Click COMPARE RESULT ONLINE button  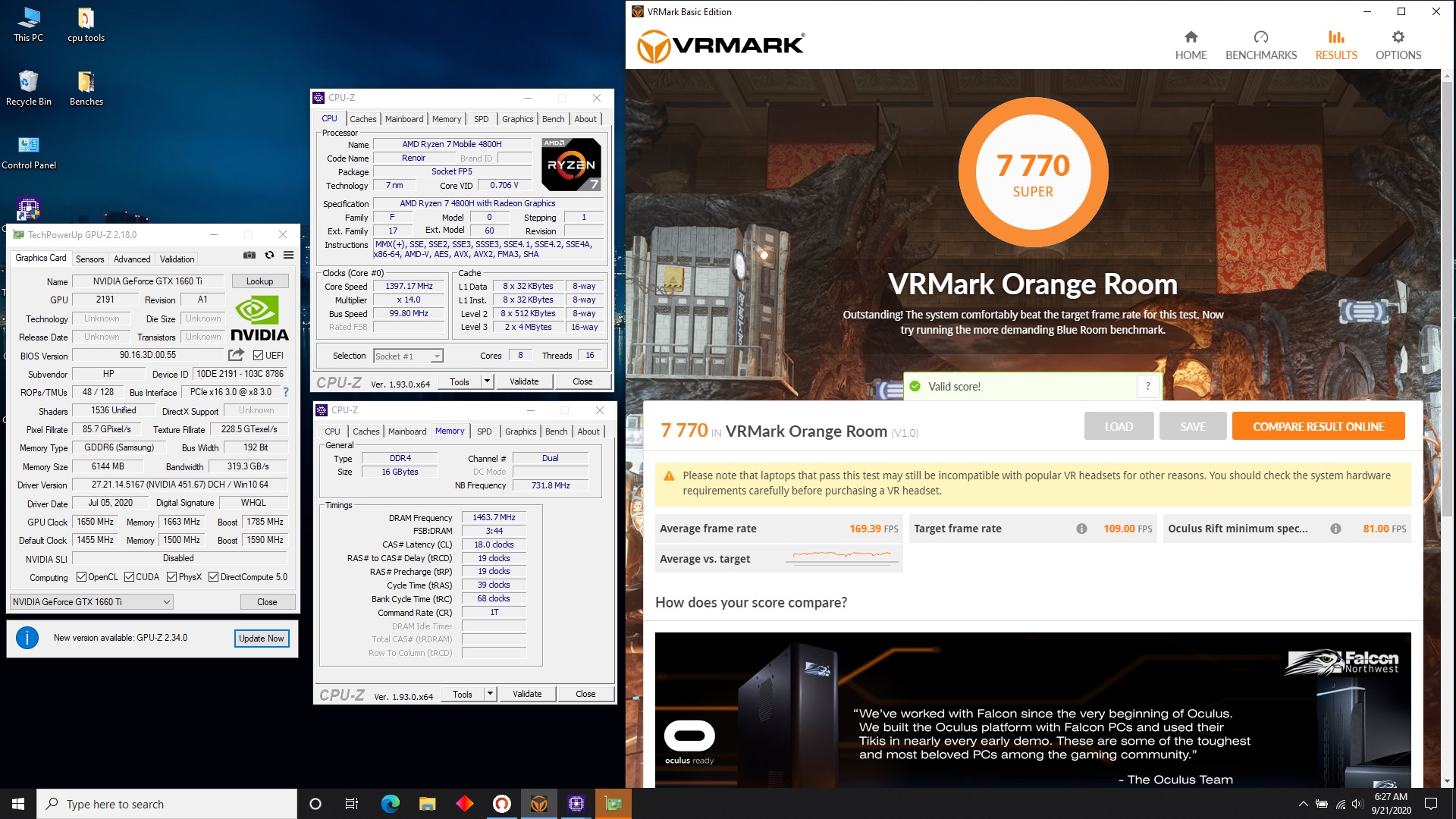(x=1318, y=427)
